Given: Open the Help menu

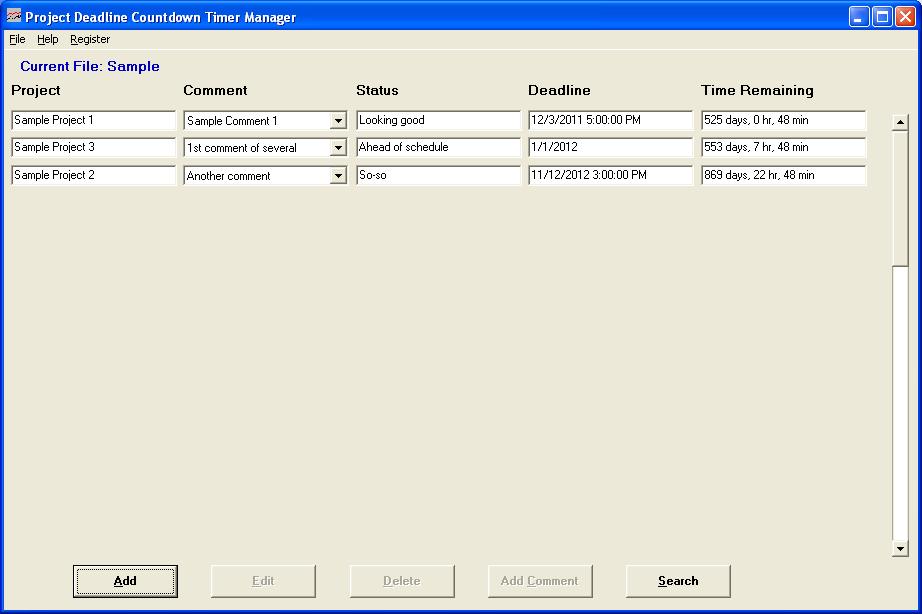Looking at the screenshot, I should 48,39.
